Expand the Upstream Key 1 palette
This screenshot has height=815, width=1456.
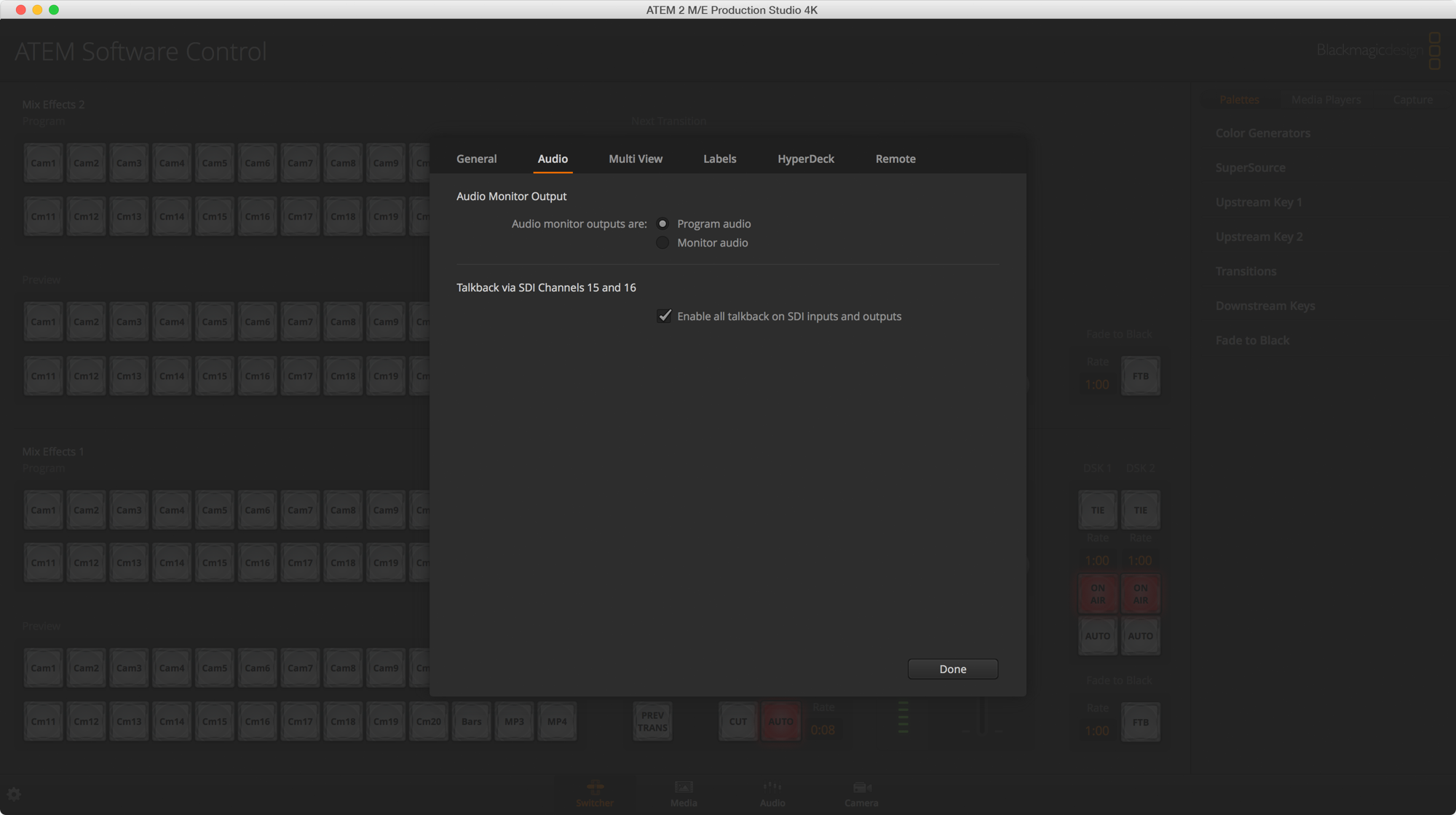[1259, 202]
